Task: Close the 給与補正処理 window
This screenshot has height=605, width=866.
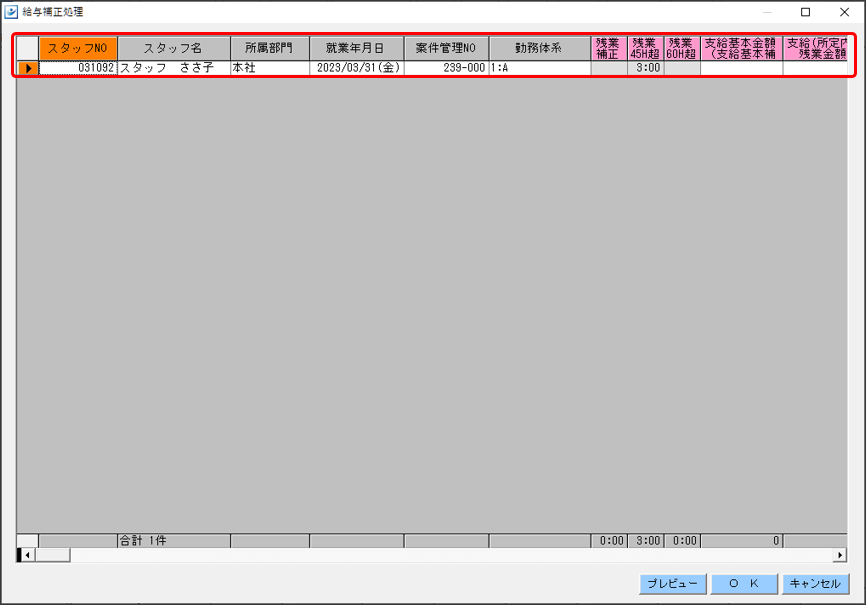Action: pos(844,12)
